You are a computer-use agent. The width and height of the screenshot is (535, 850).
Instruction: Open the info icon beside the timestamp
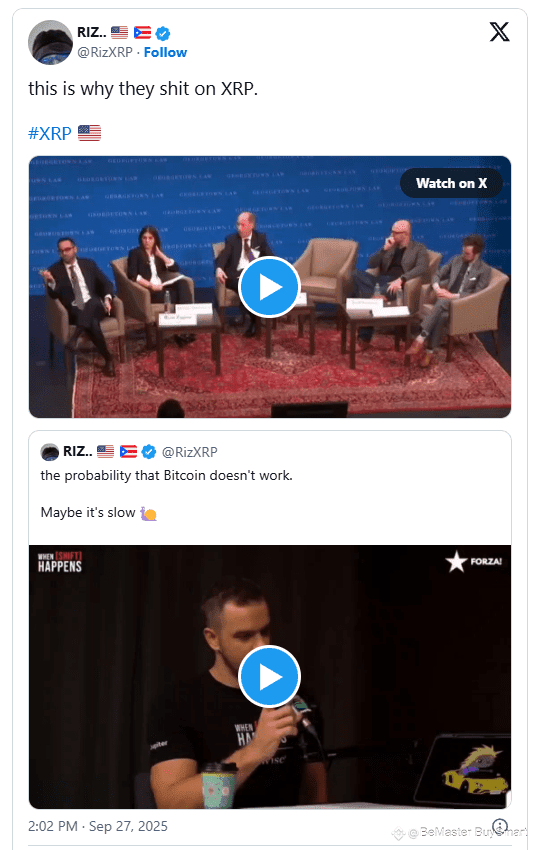499,826
